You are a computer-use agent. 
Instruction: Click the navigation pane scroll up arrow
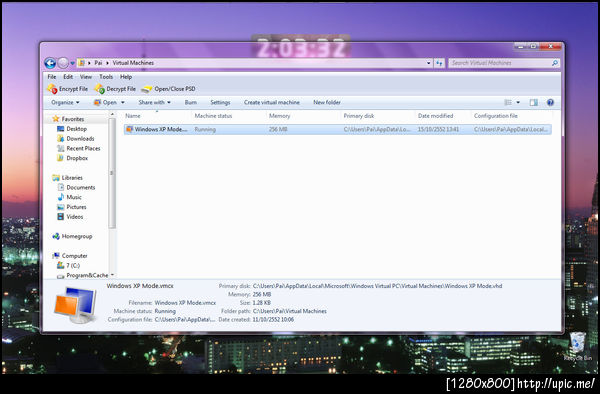[x=112, y=114]
